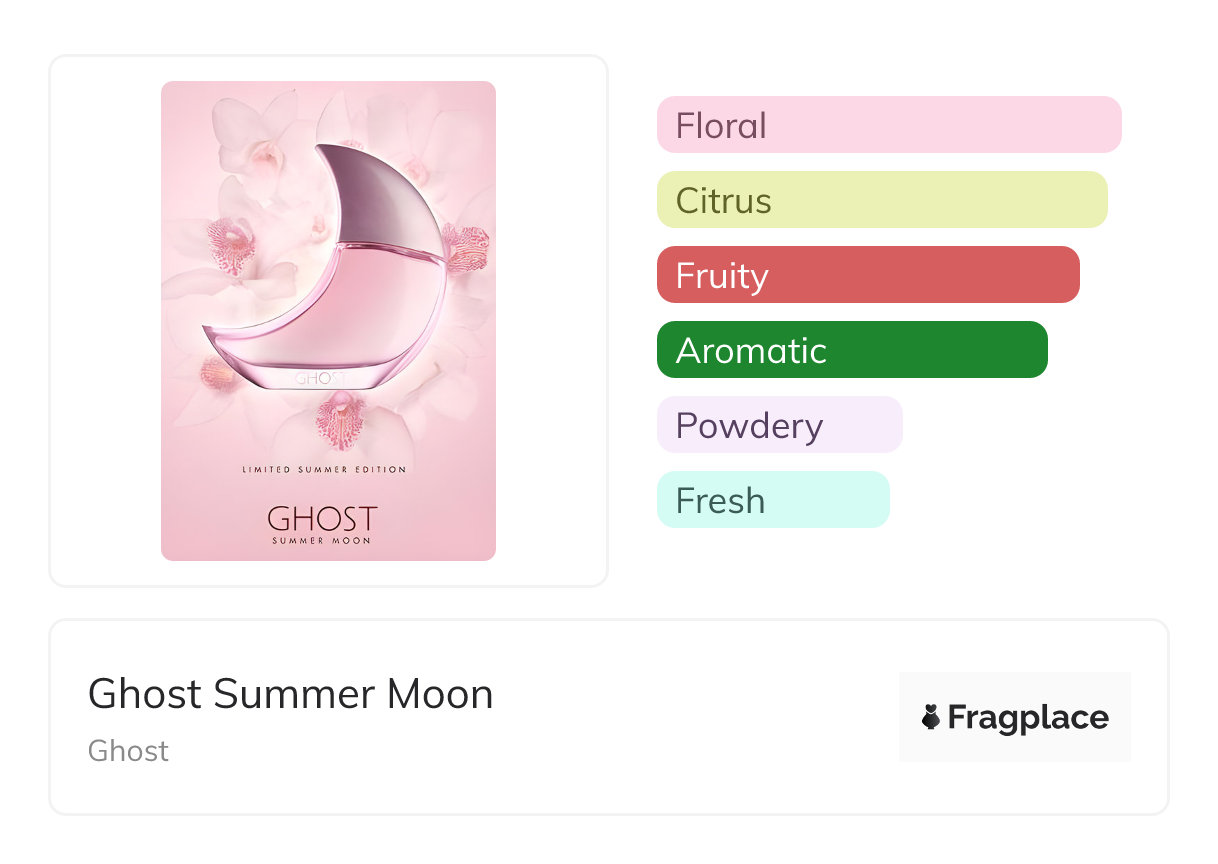Click the GHOST logo text on the poster

(x=322, y=518)
